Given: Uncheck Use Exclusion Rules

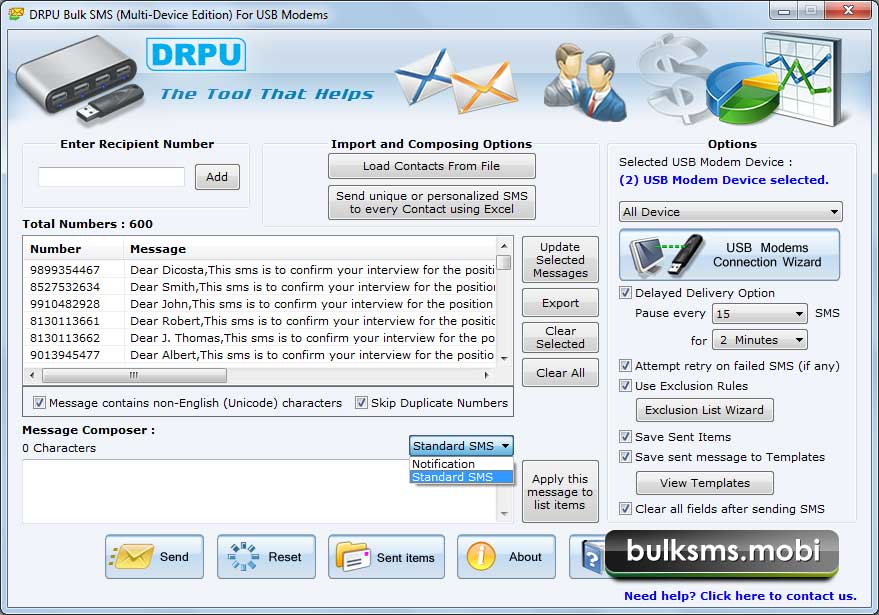Looking at the screenshot, I should click(625, 386).
